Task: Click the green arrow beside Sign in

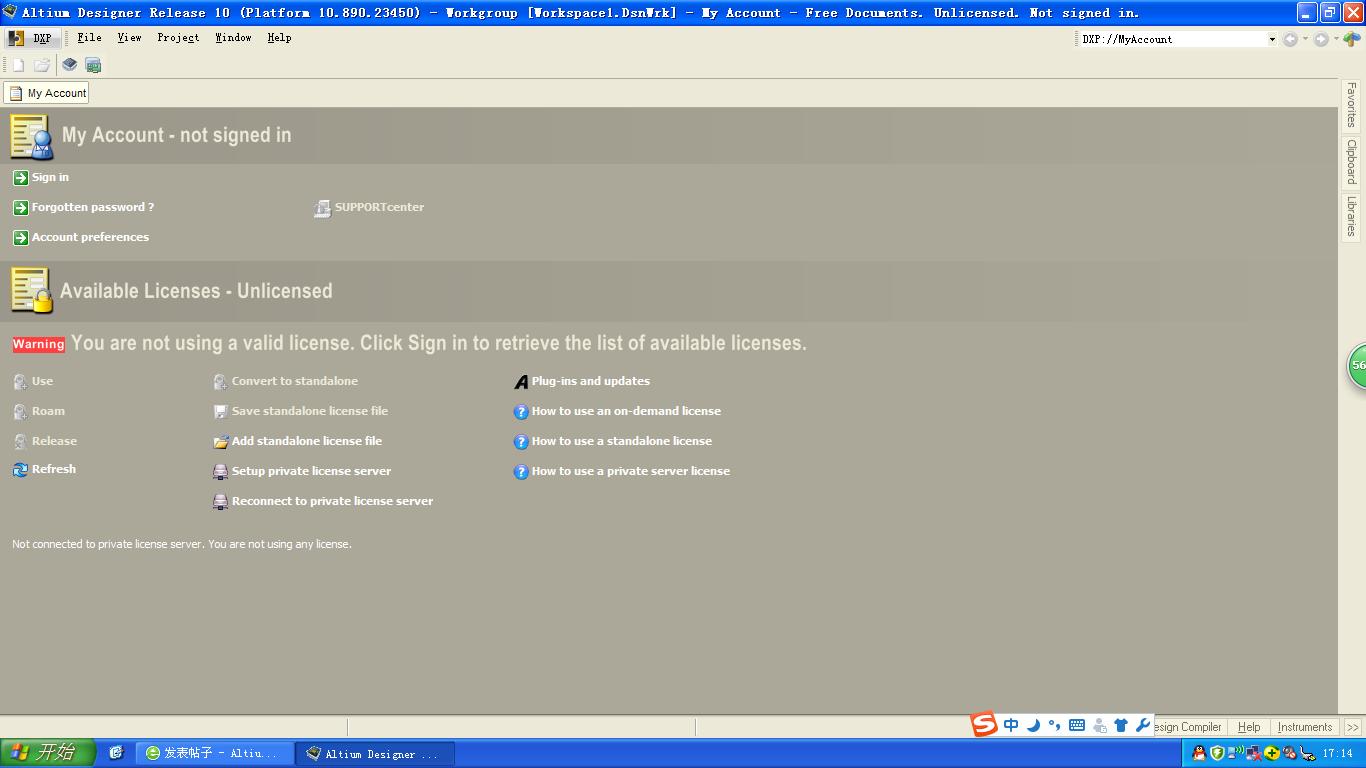Action: (x=20, y=178)
